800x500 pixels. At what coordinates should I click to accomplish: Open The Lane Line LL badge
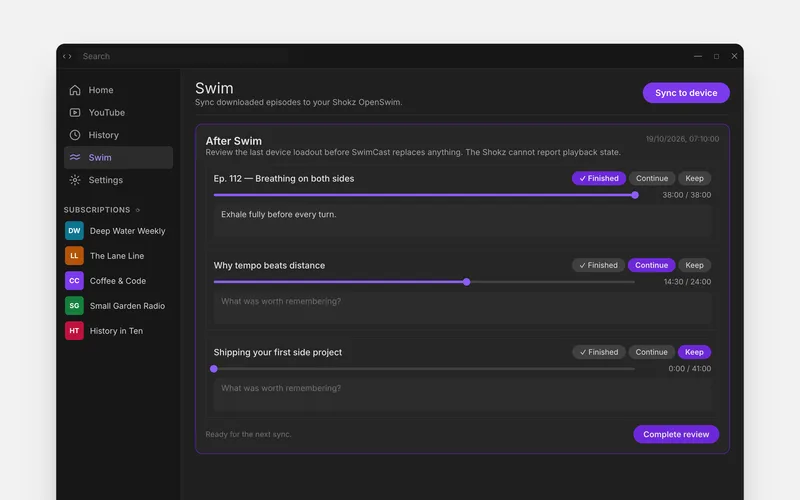click(x=74, y=256)
